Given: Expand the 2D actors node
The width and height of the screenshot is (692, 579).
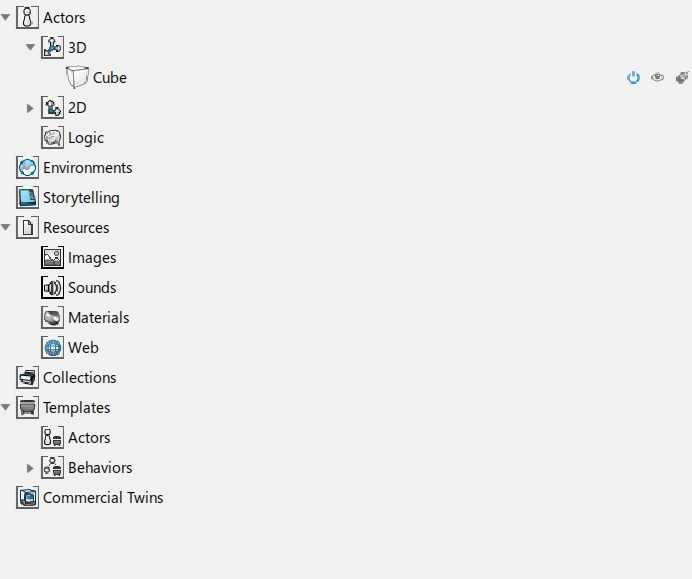Looking at the screenshot, I should click(x=30, y=108).
